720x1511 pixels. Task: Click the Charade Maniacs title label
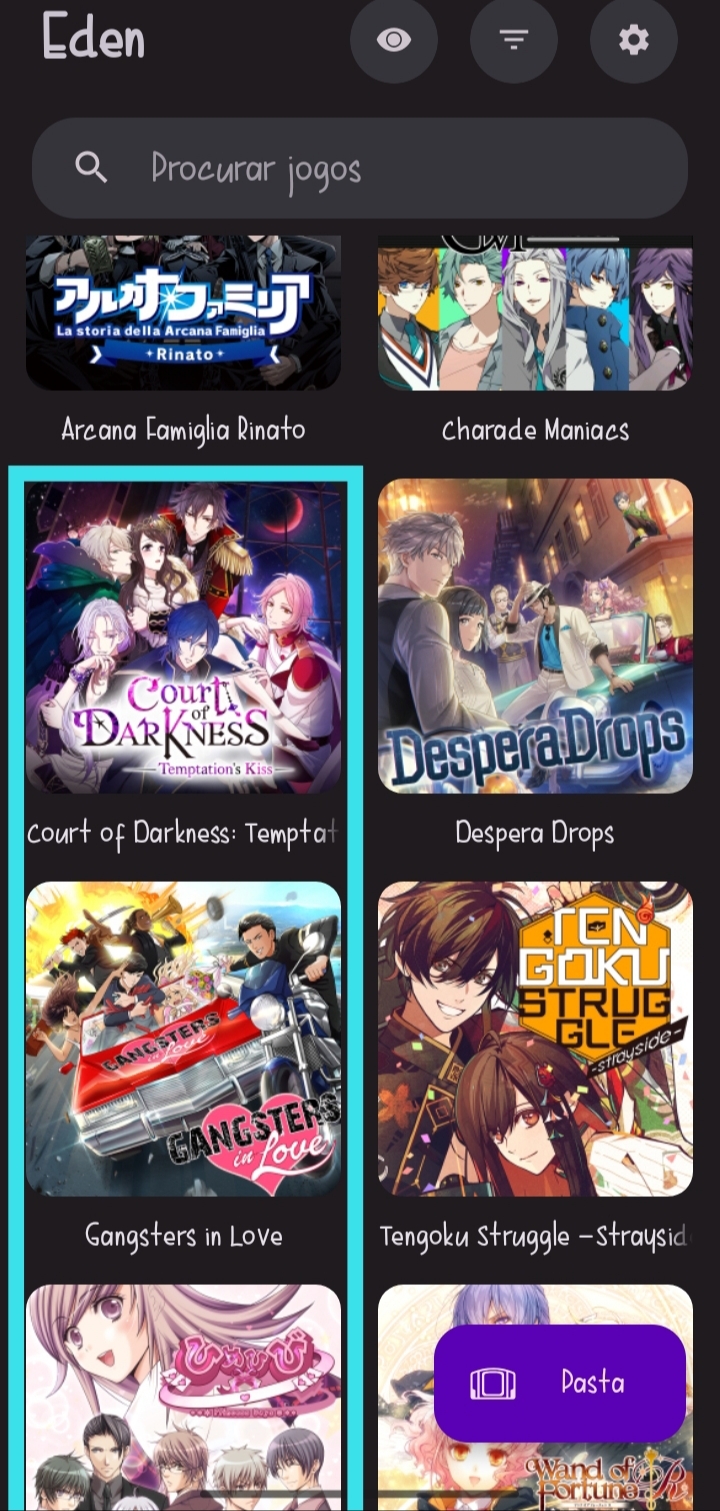click(x=535, y=430)
